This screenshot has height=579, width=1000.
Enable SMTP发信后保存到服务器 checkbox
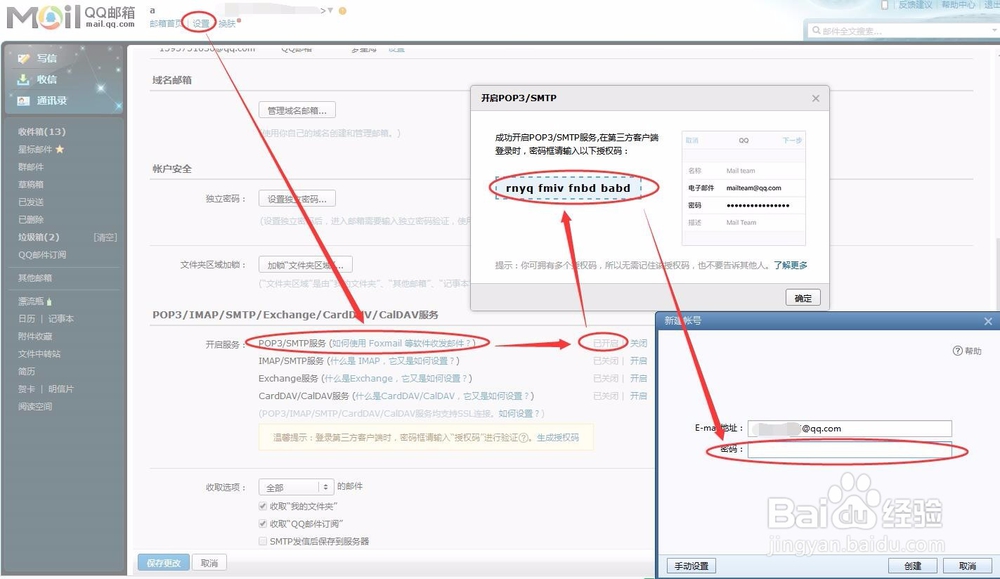[x=263, y=541]
